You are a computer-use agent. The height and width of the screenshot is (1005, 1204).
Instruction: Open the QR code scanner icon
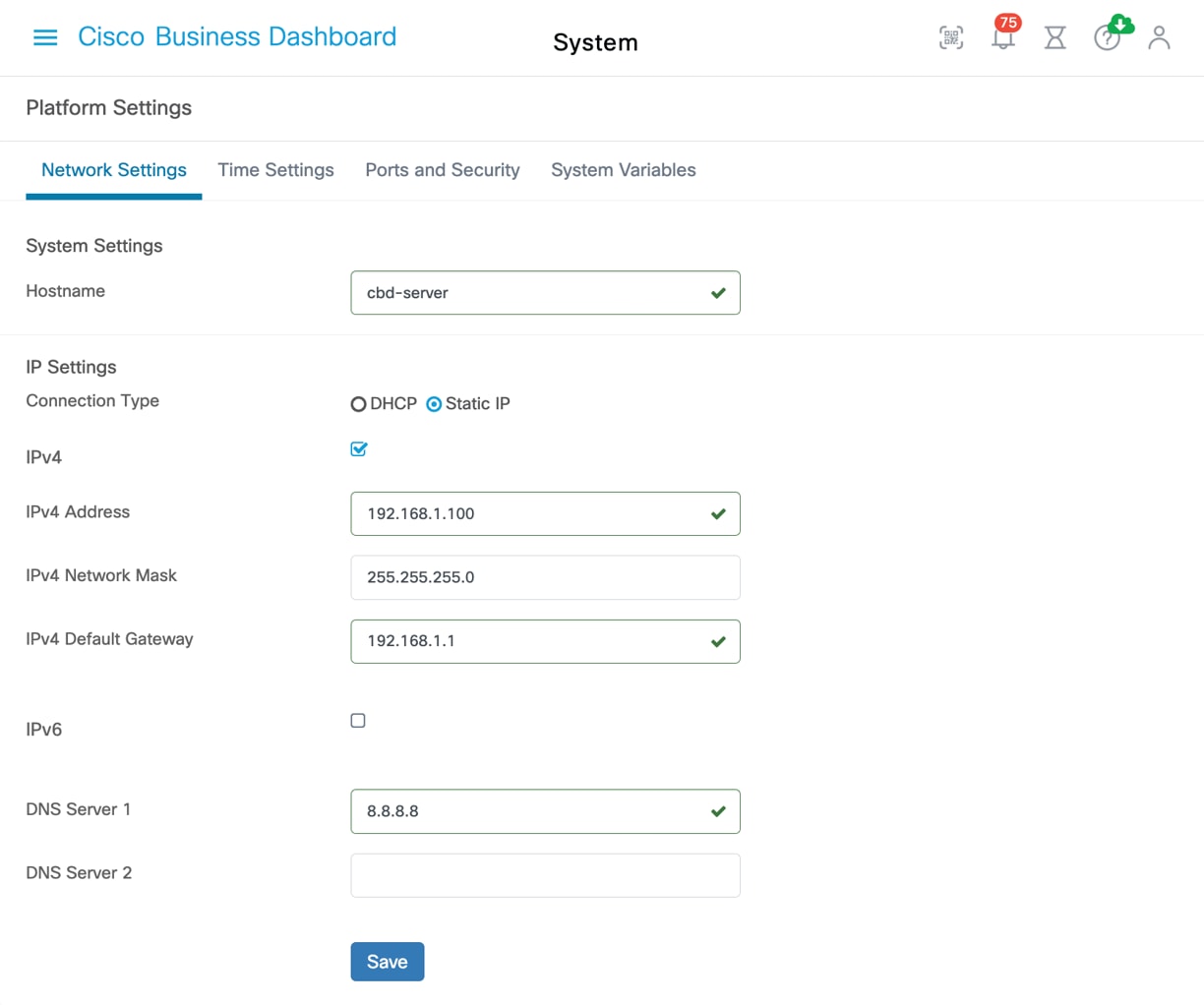(x=951, y=38)
